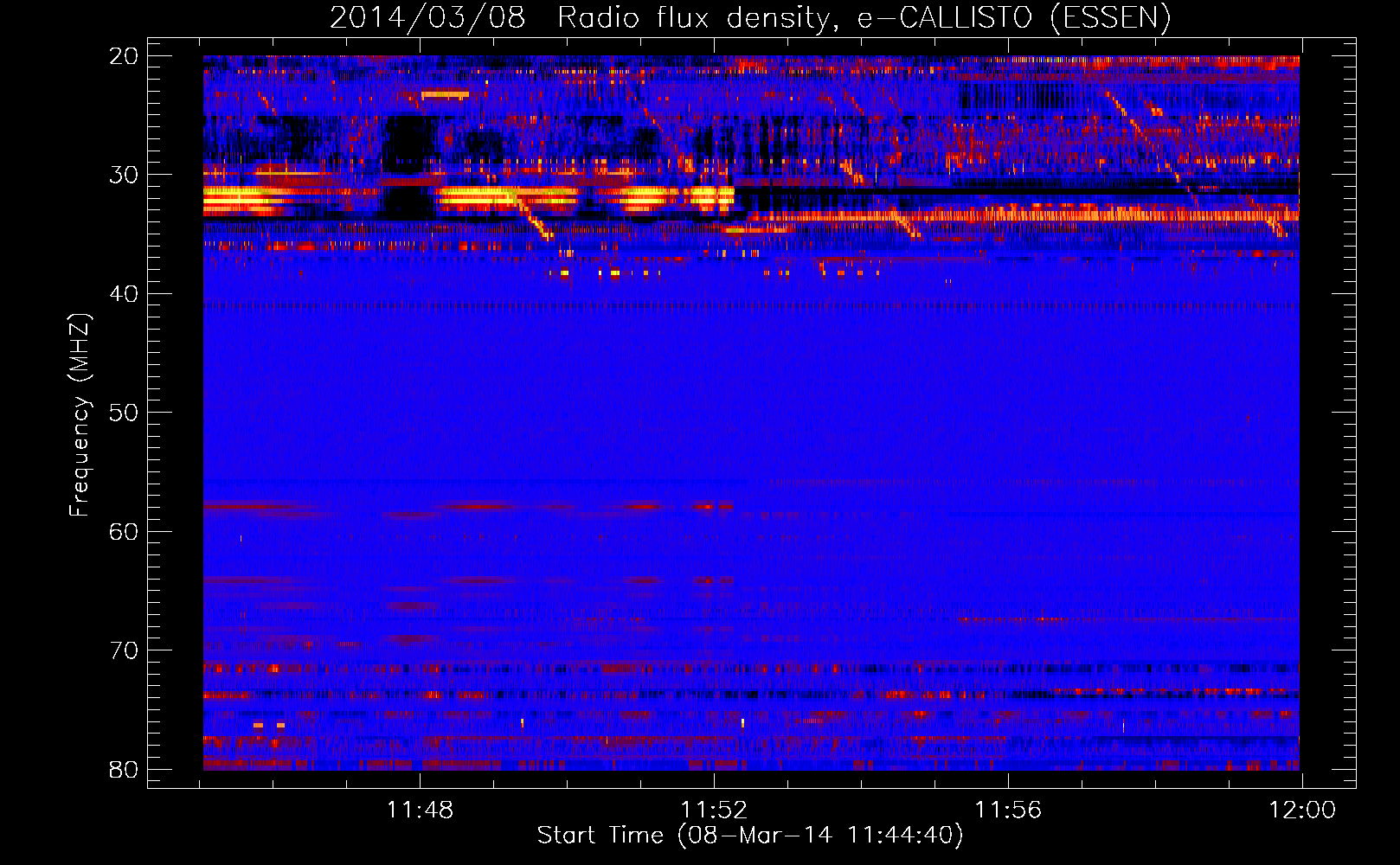This screenshot has width=1400, height=865.
Task: Click the 40 MHz frequency tick label
Action: [124, 294]
